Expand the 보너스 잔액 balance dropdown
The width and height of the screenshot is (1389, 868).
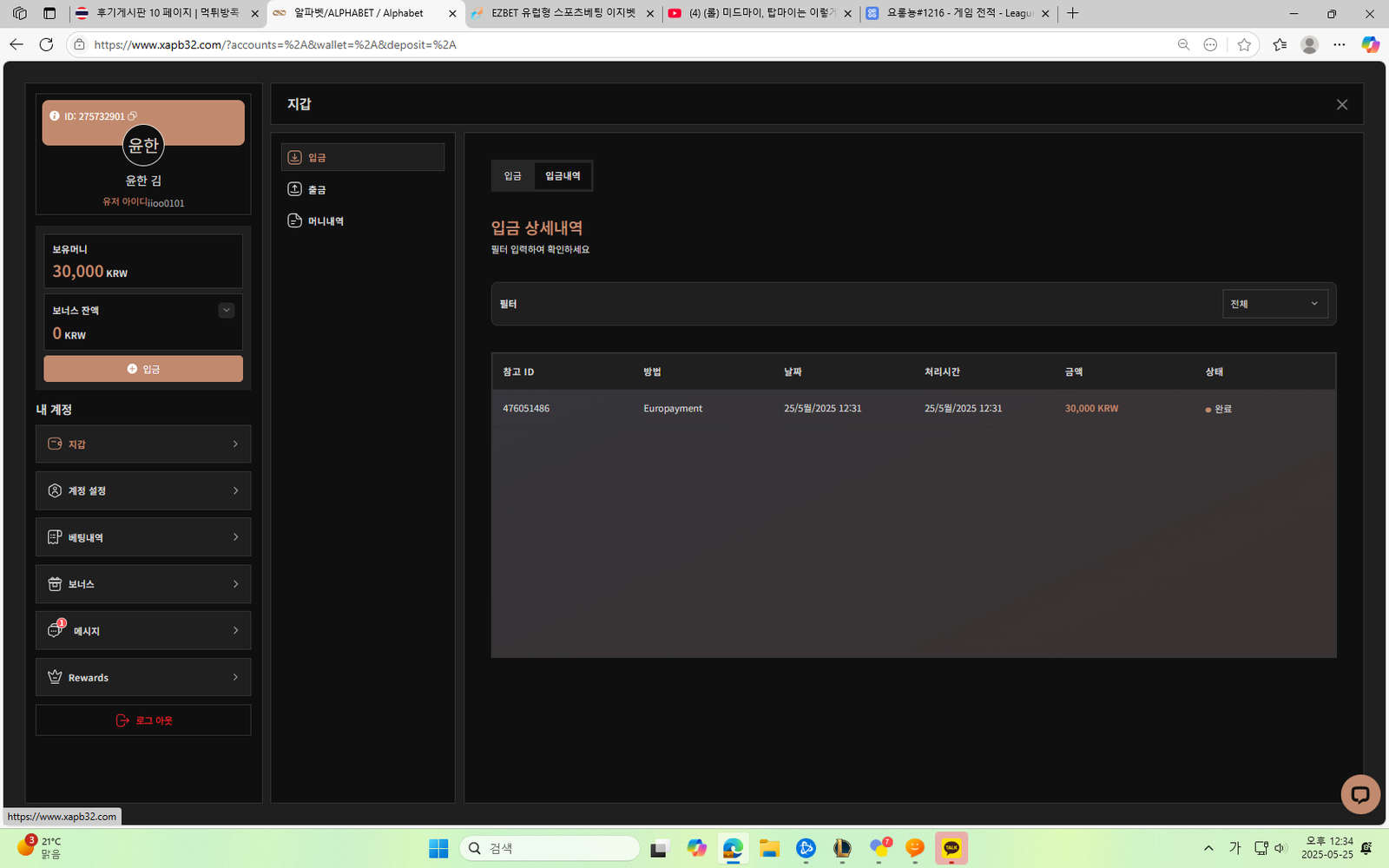[227, 311]
